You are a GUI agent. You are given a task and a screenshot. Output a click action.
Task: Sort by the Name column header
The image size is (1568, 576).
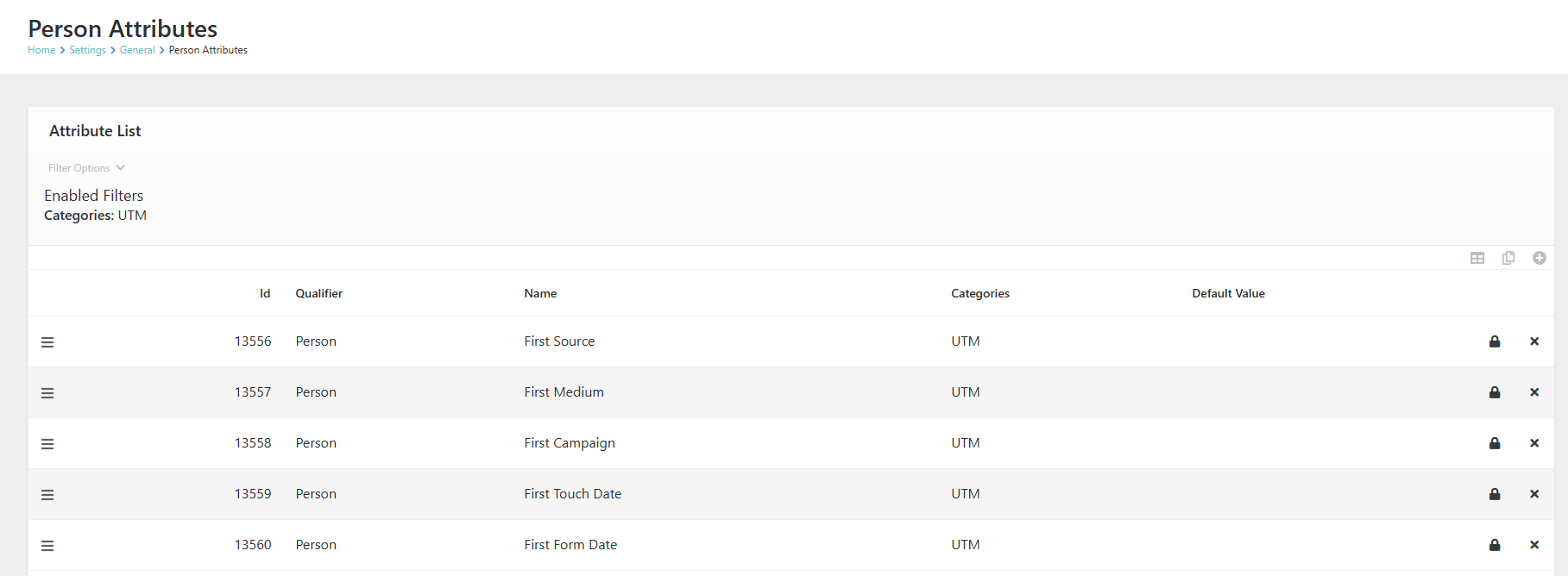540,293
